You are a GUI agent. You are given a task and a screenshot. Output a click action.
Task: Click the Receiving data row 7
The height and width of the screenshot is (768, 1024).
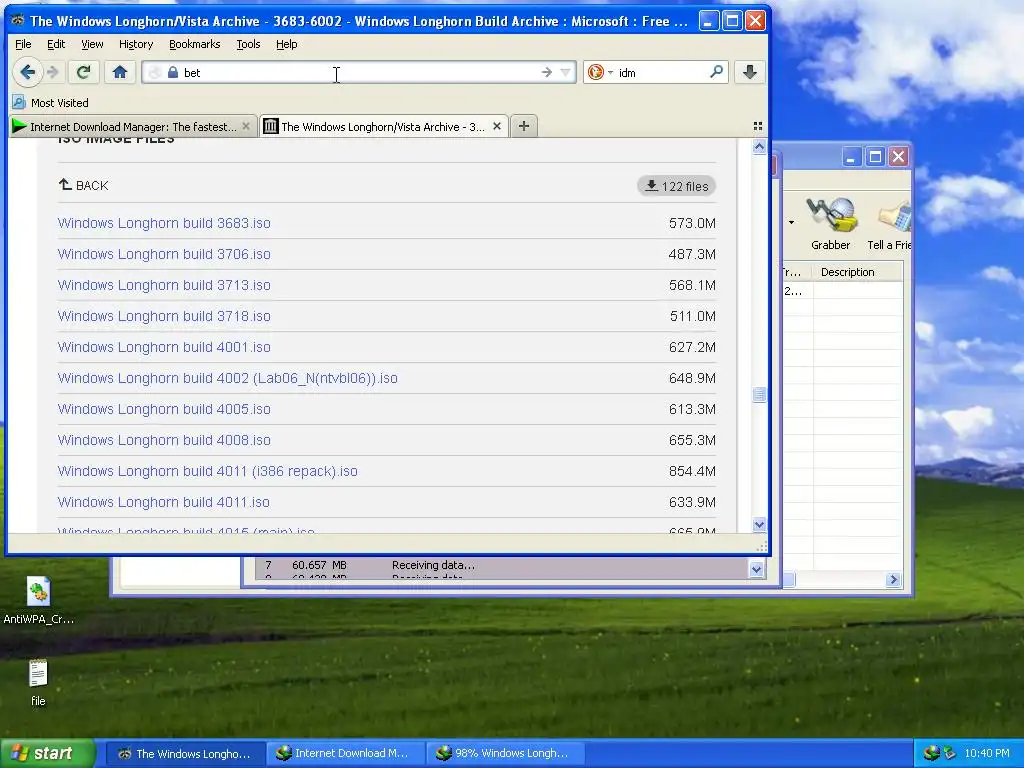click(x=502, y=565)
